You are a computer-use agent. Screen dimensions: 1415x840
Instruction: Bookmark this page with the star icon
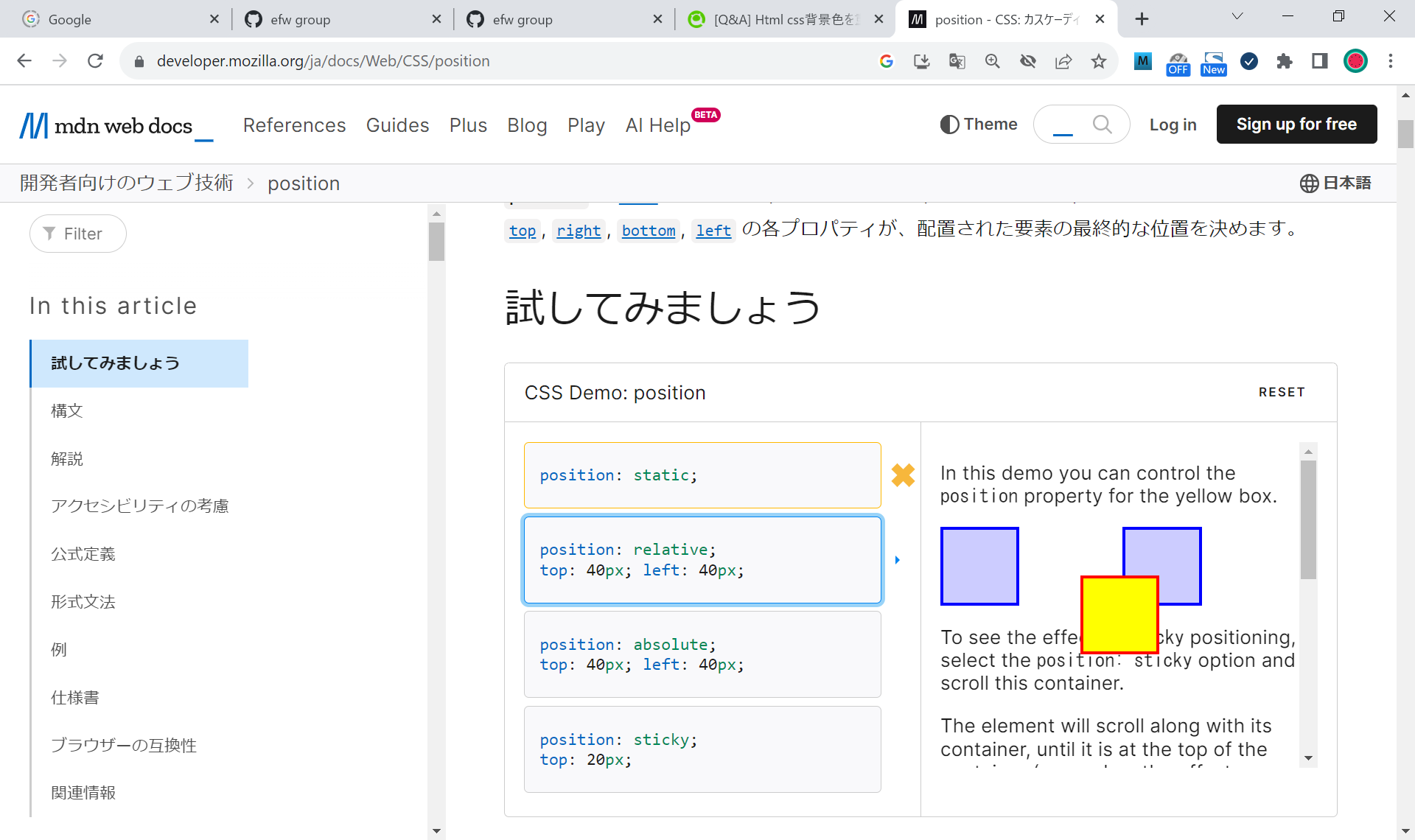click(1099, 61)
